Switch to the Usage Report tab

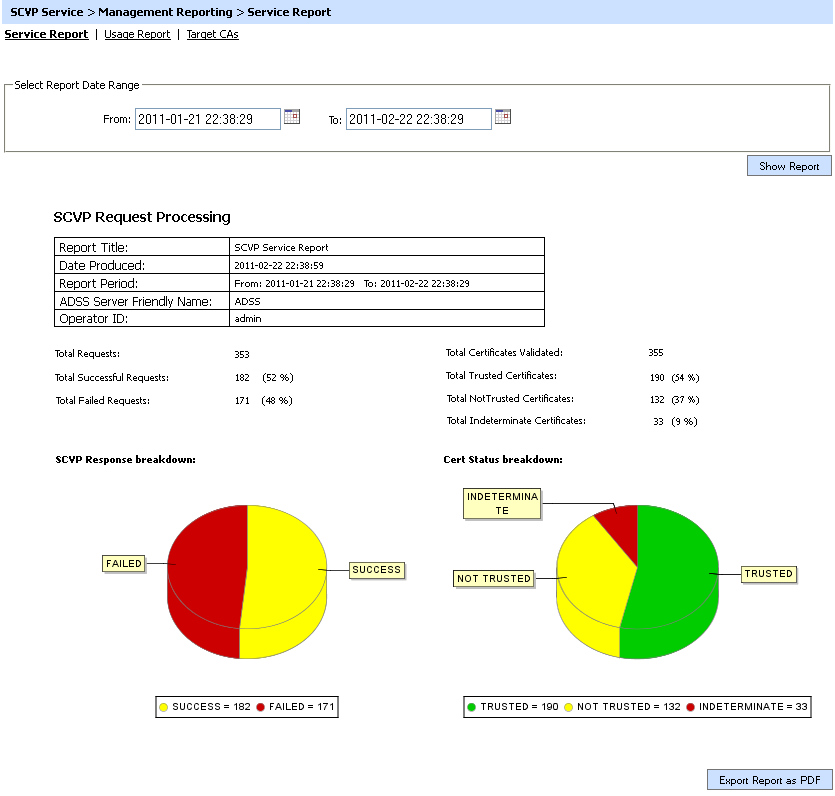coord(137,34)
